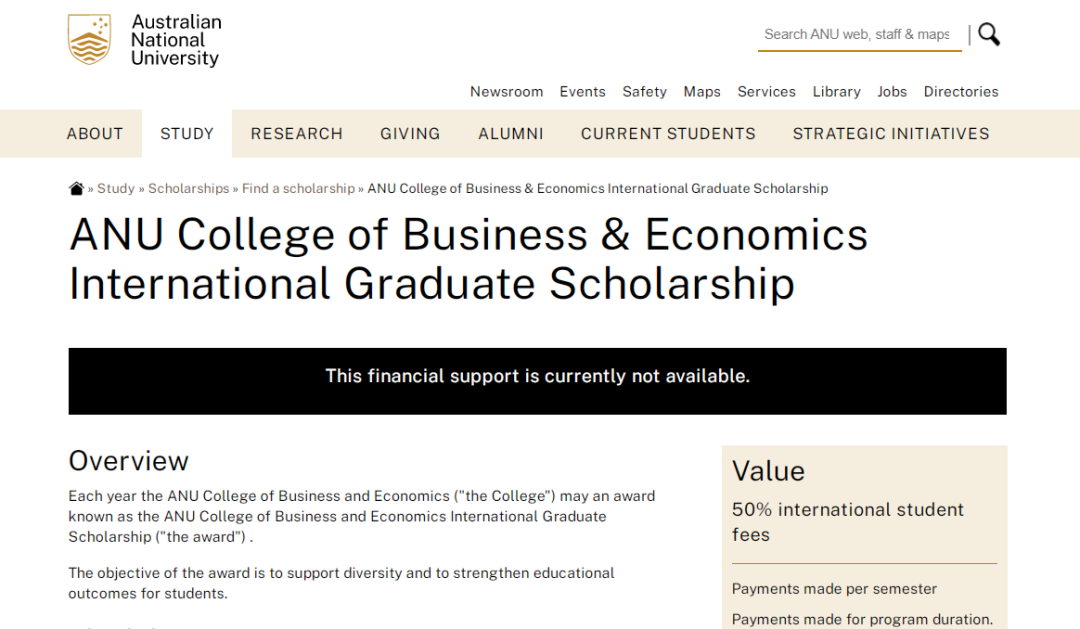Open the Services link

tap(766, 92)
